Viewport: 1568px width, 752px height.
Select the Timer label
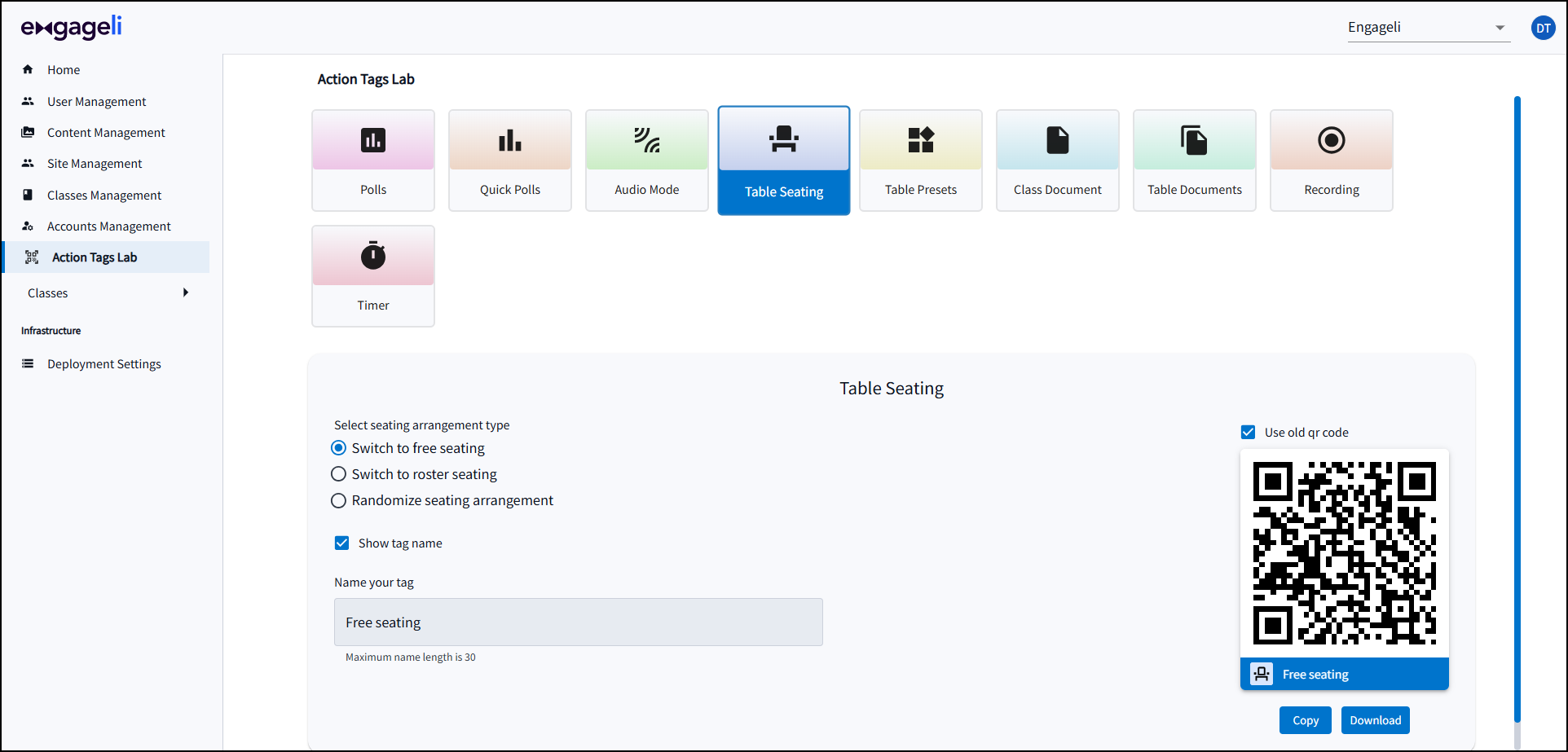373,306
